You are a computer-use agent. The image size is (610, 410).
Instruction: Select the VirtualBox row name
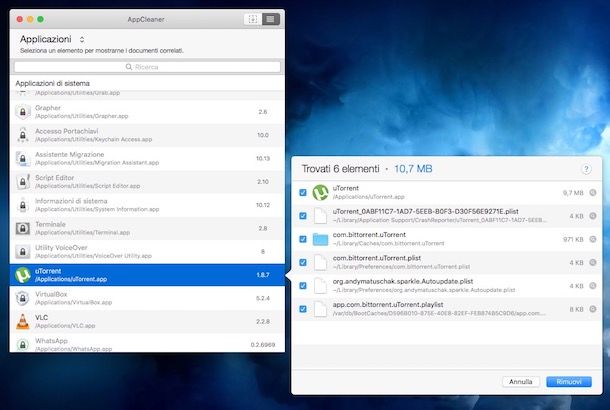[51, 294]
